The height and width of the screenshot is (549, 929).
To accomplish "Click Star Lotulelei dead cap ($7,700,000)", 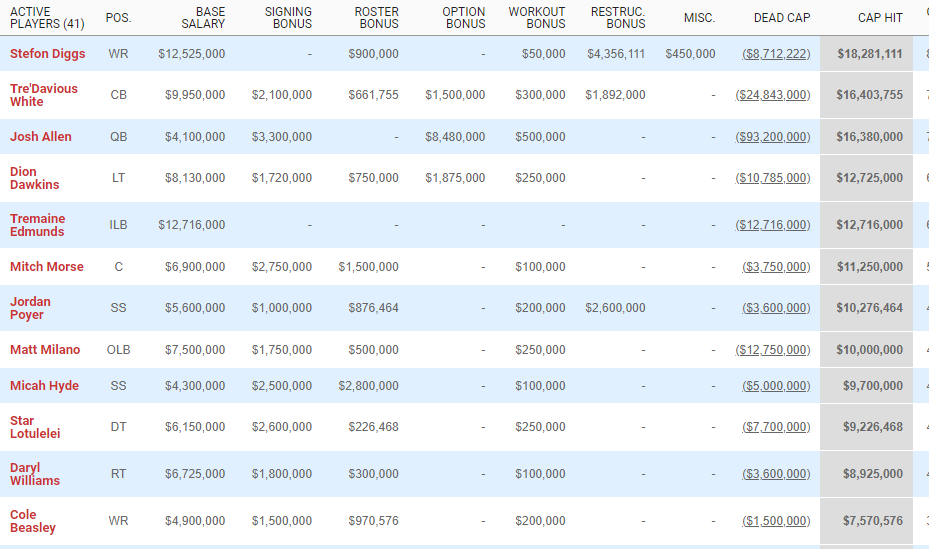I will tap(776, 427).
